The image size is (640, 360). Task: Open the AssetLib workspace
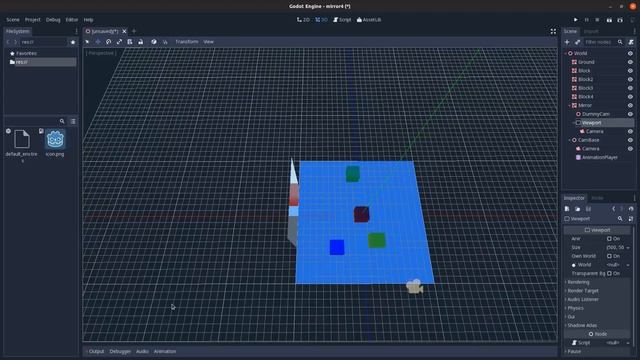click(369, 20)
